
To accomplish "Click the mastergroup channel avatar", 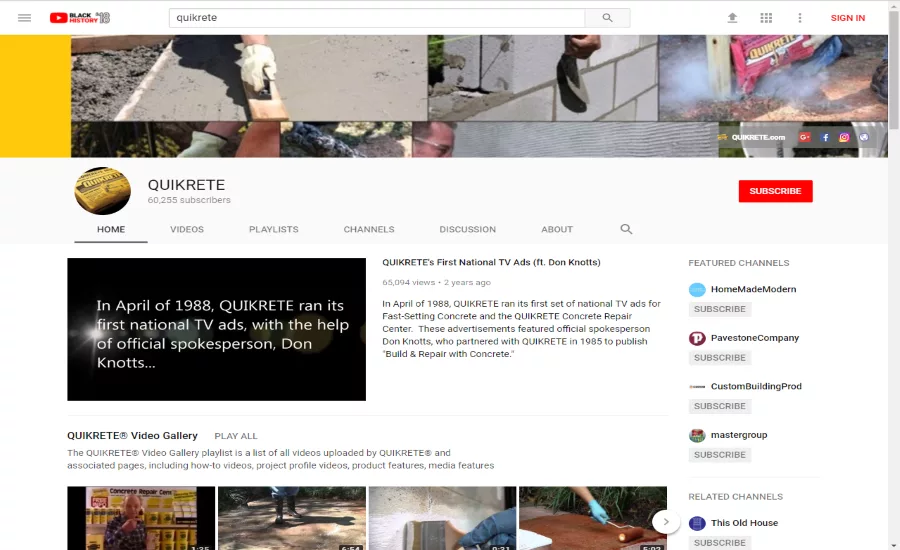I will 697,435.
